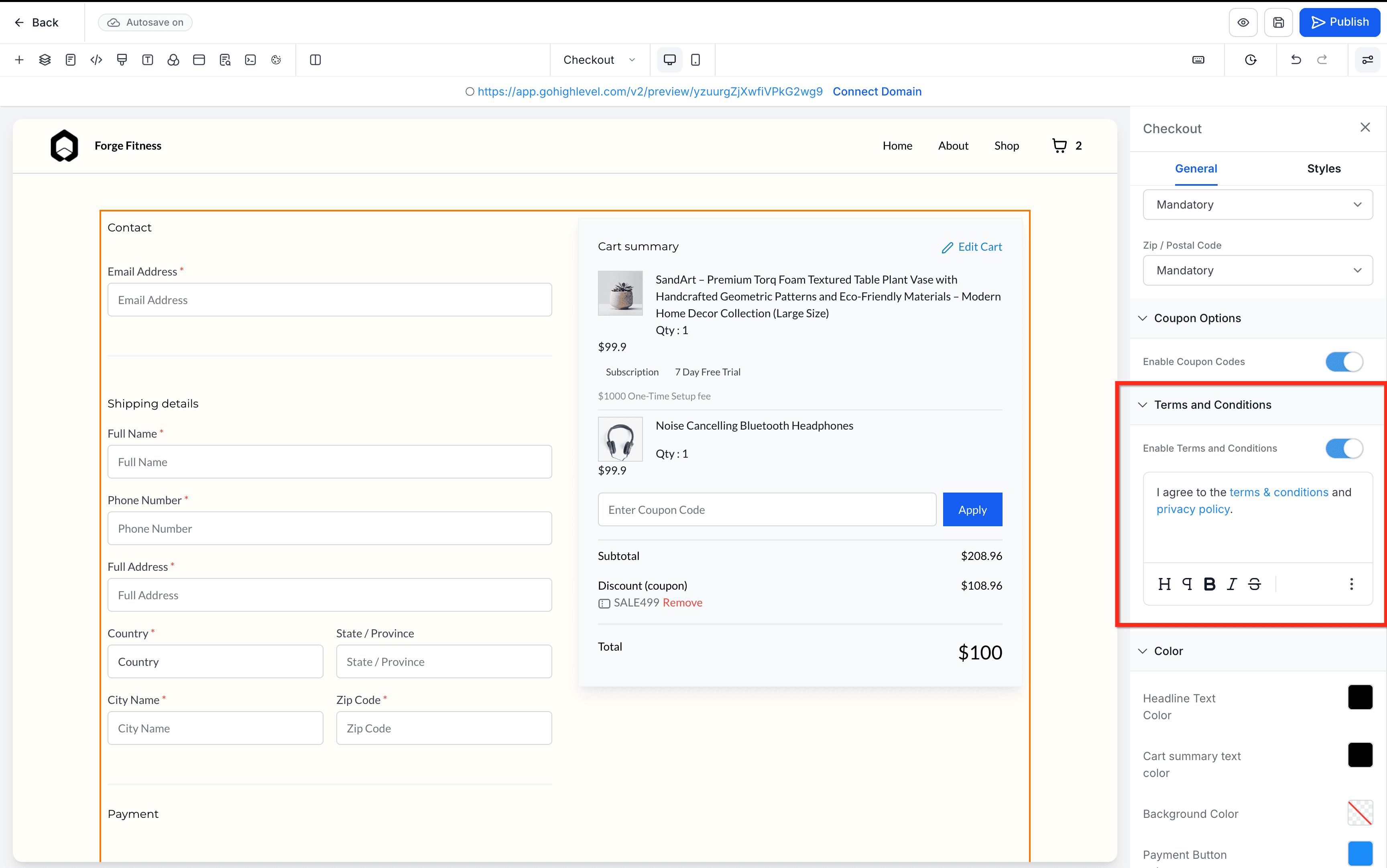Undo the last change
The height and width of the screenshot is (868, 1387).
1296,60
